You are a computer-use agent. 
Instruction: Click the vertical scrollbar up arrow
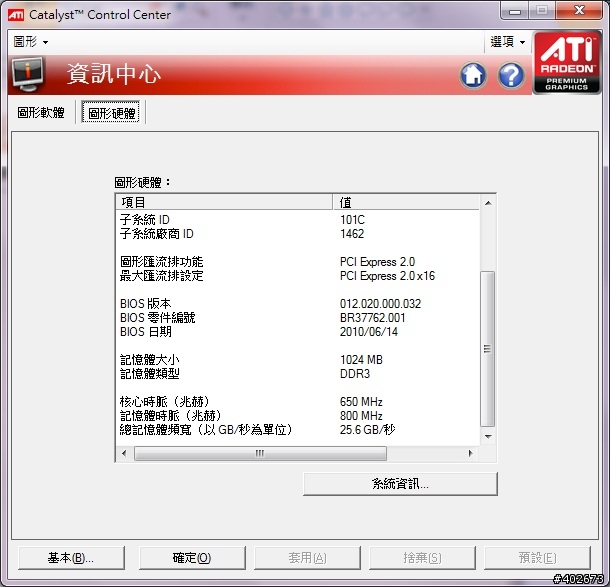coord(488,203)
